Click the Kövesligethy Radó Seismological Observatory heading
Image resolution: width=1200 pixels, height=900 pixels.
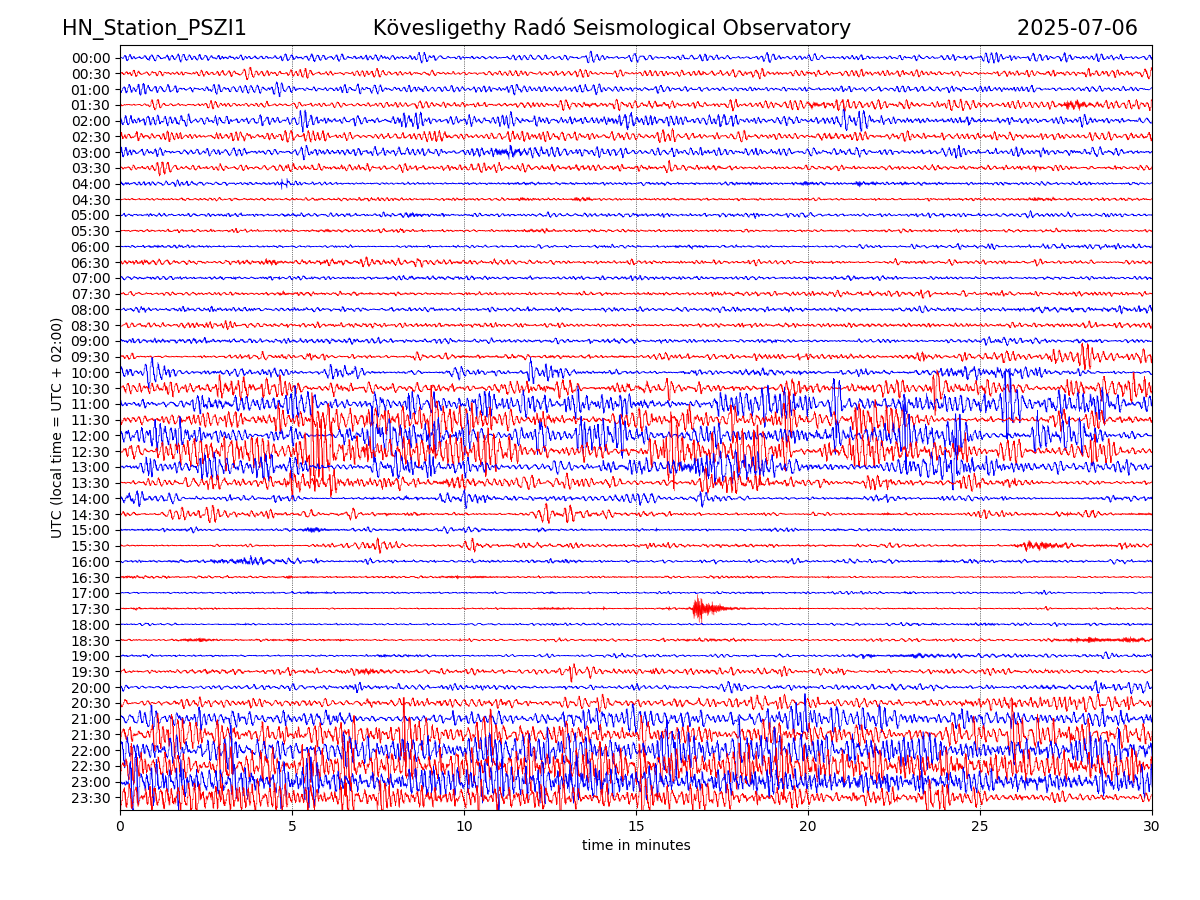click(x=611, y=28)
